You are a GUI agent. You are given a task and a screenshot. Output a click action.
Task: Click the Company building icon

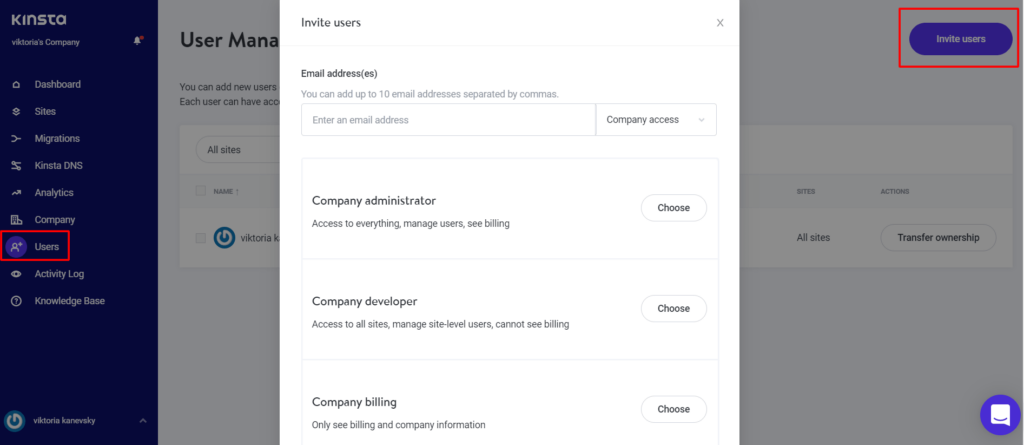click(16, 220)
